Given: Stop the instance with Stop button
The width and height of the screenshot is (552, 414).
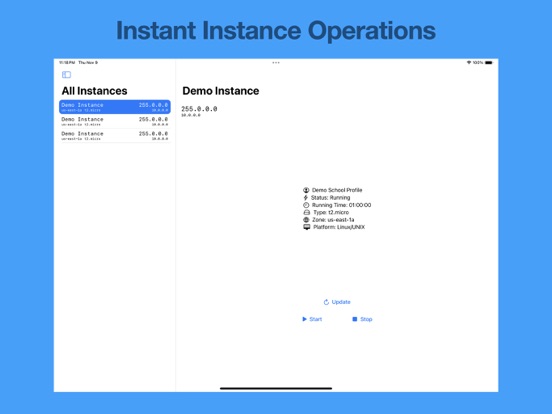Looking at the screenshot, I should point(362,319).
